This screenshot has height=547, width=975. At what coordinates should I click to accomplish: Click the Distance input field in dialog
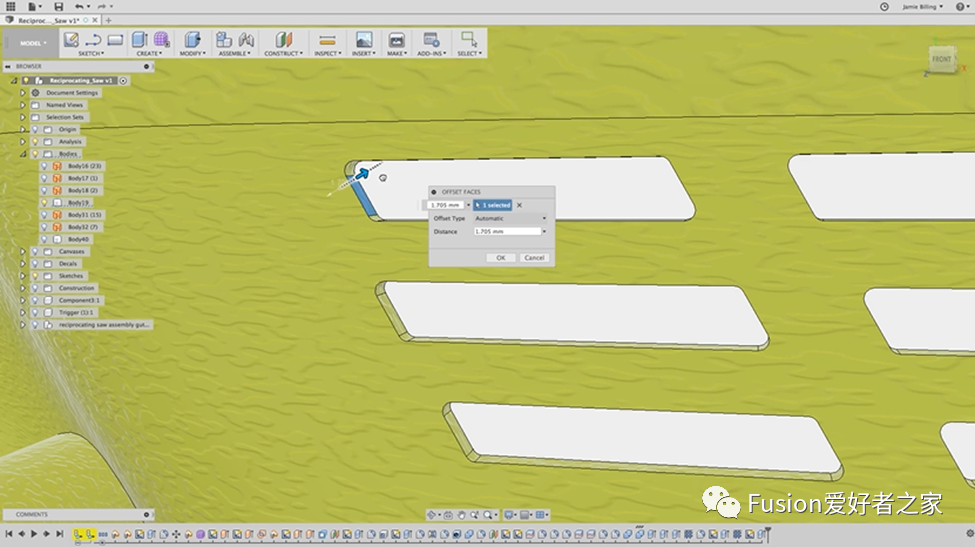(507, 231)
